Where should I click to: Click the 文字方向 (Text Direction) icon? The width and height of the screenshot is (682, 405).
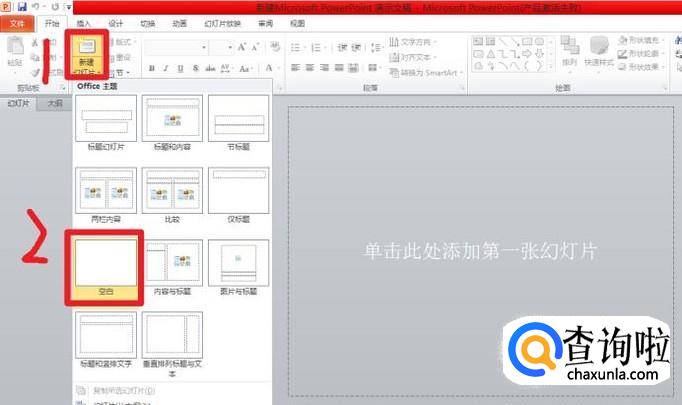tap(414, 41)
